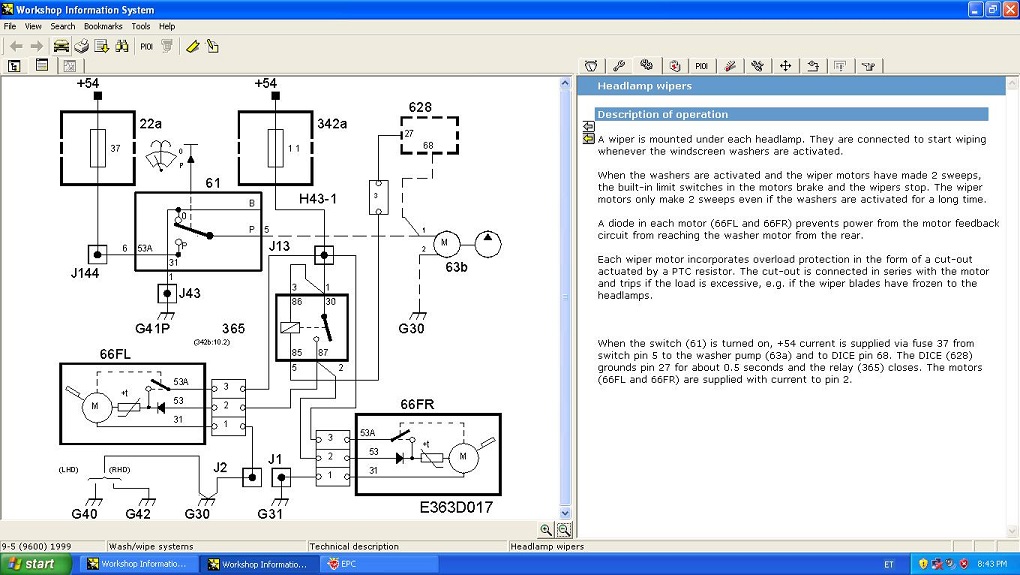Switch to second Workshop Information taskbar window
The image size is (1020, 575).
(x=258, y=564)
